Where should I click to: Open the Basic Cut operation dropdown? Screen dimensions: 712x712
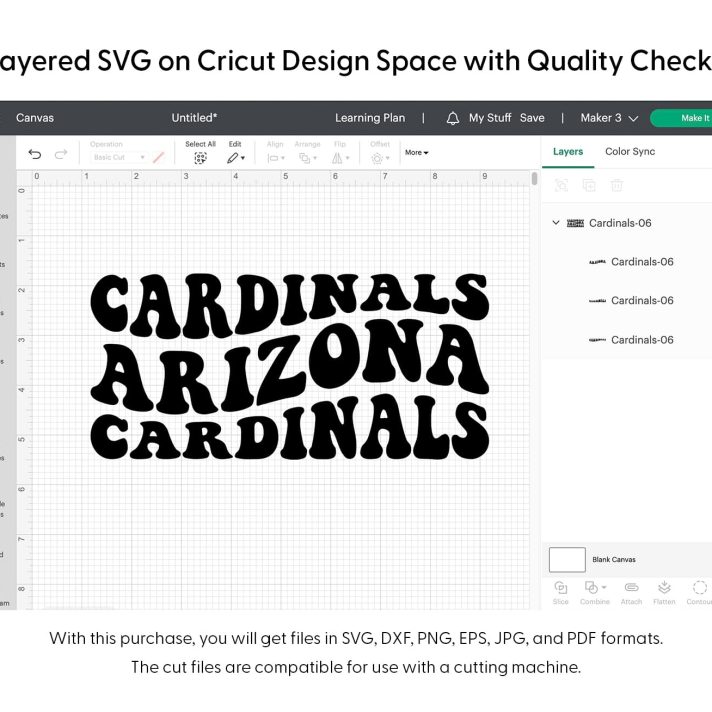[119, 157]
